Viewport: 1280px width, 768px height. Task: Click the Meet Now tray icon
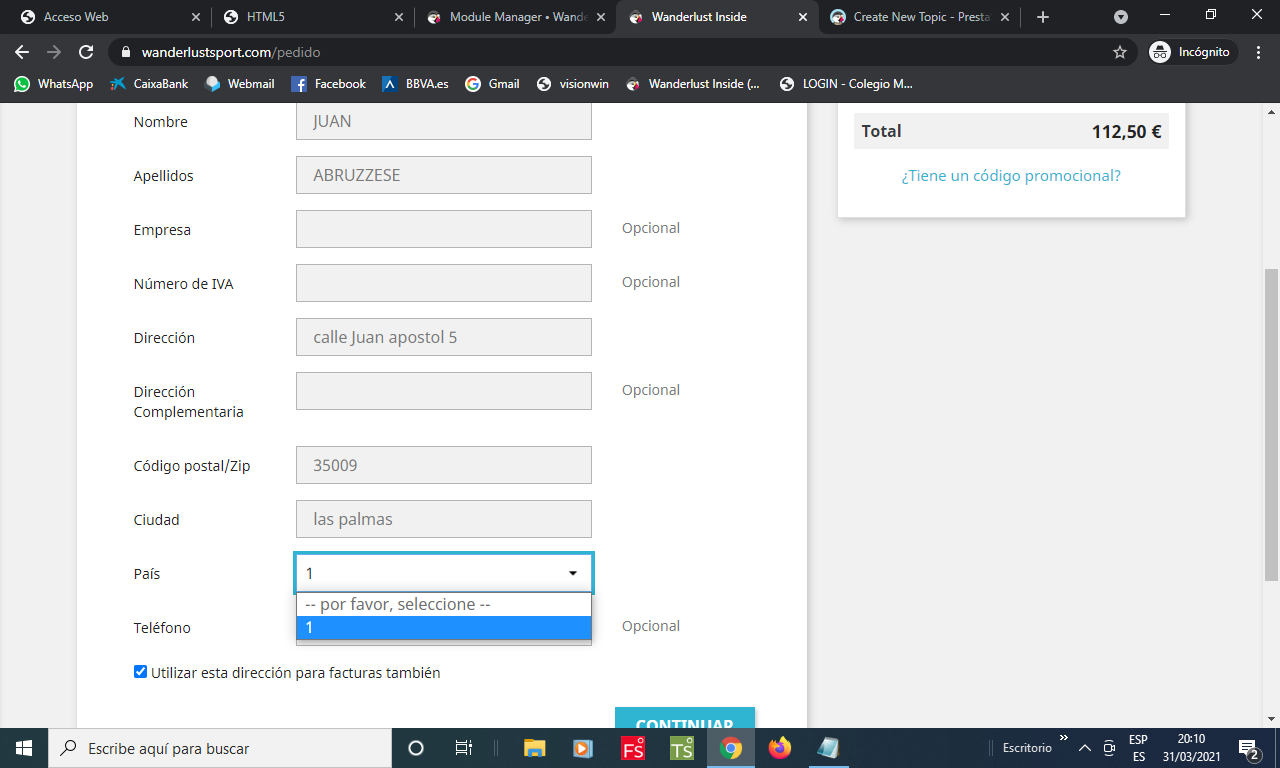[x=1109, y=748]
